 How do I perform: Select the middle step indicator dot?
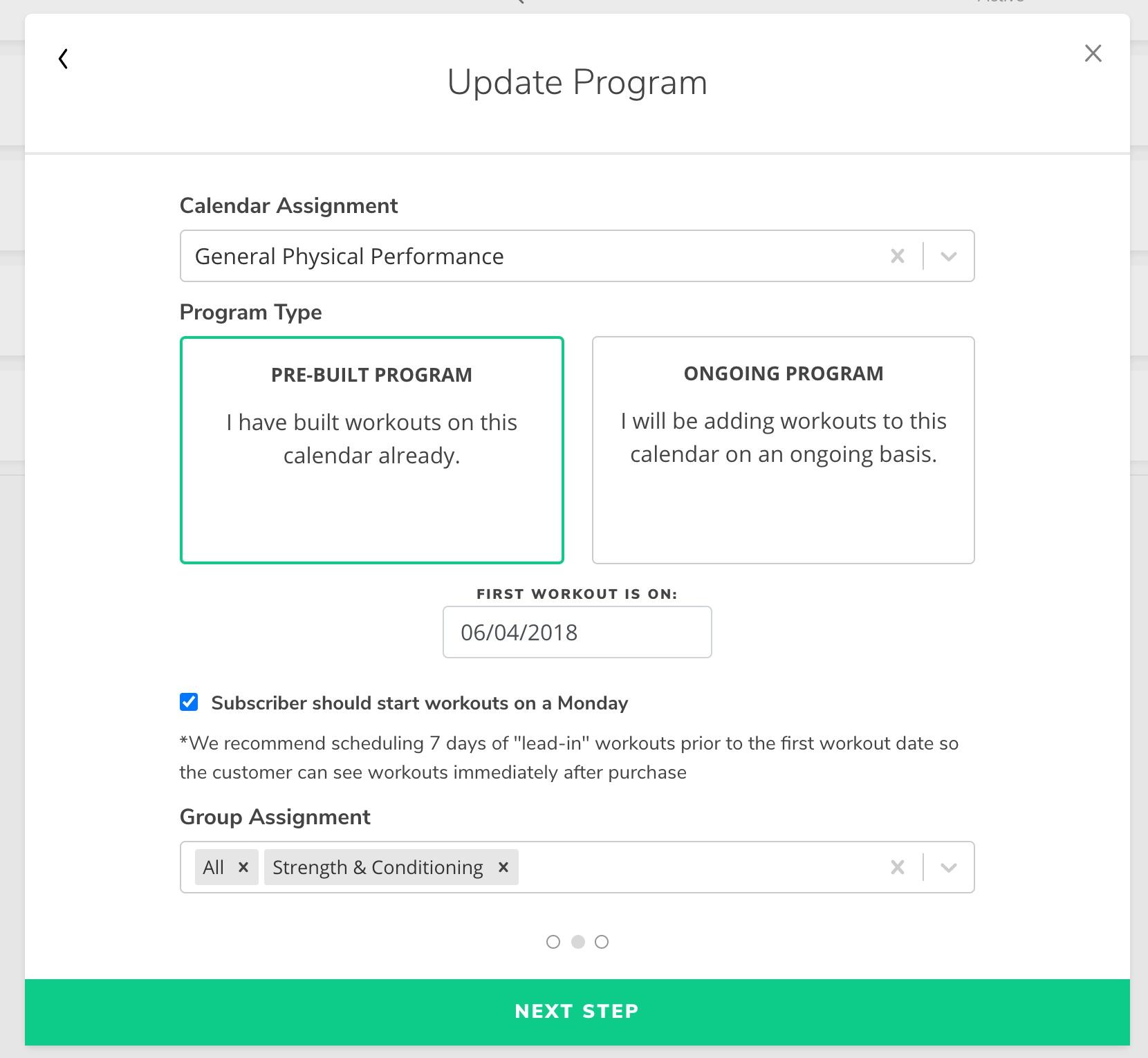click(577, 942)
